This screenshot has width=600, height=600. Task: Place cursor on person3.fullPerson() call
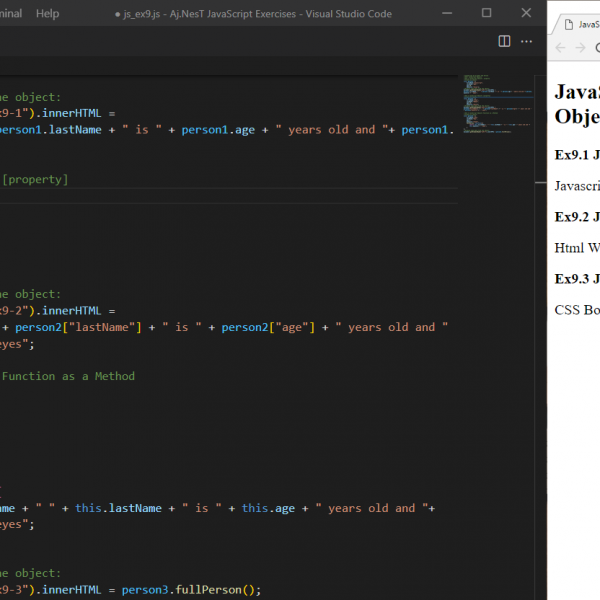pos(190,590)
